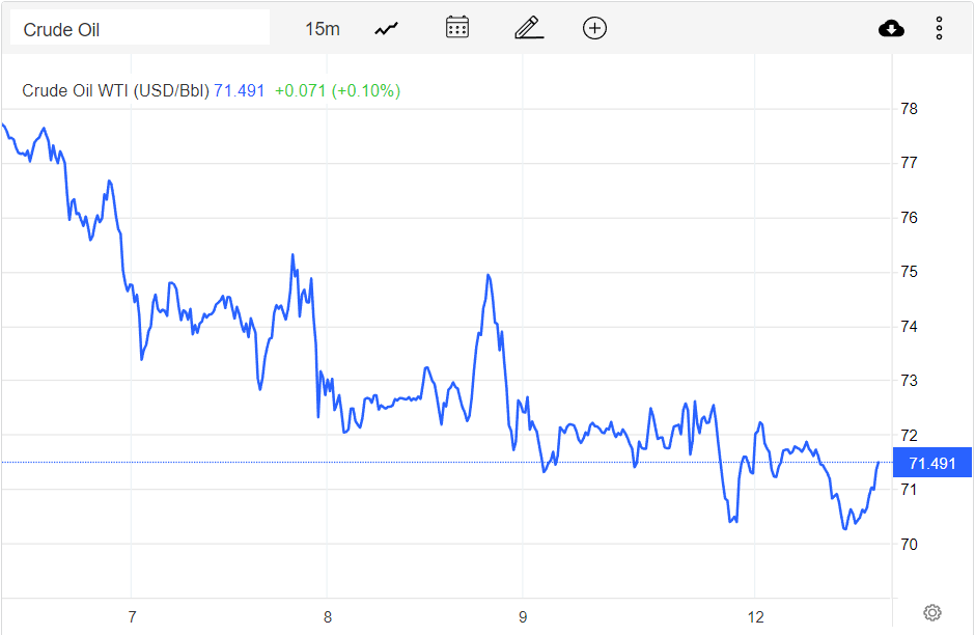Open the line chart type selector
The height and width of the screenshot is (635, 977).
pos(386,29)
